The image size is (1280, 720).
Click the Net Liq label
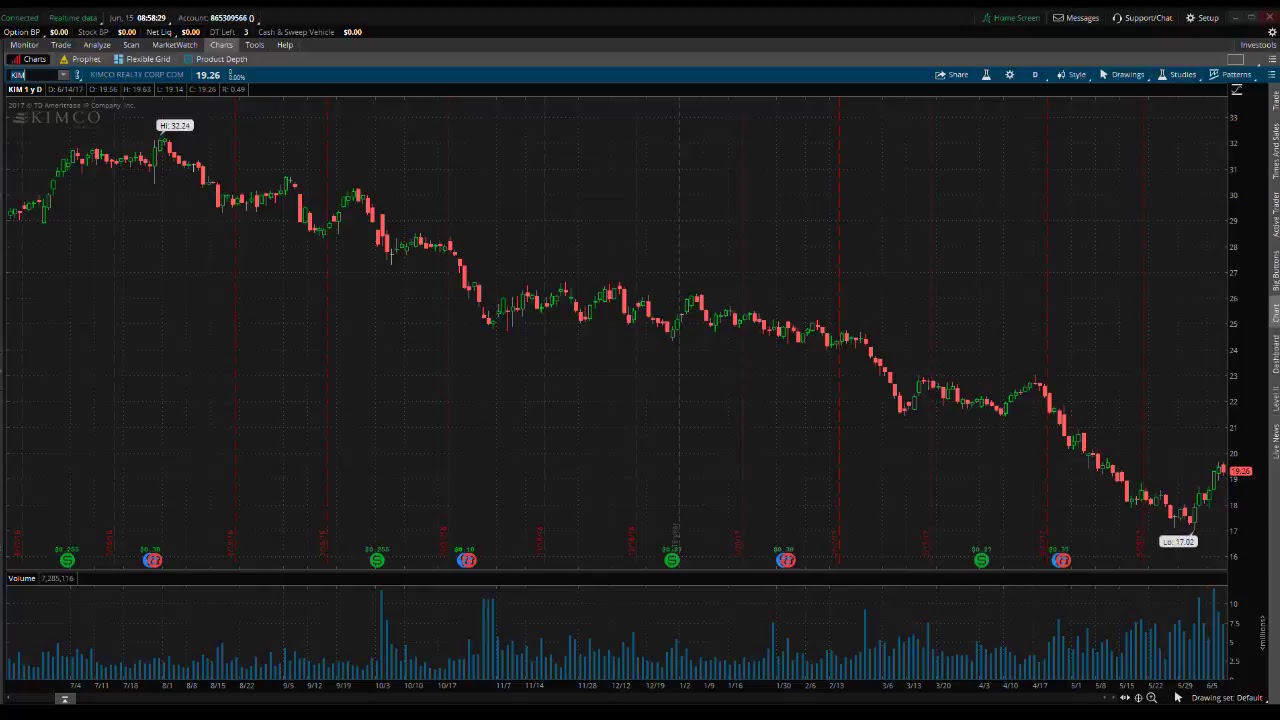click(159, 32)
